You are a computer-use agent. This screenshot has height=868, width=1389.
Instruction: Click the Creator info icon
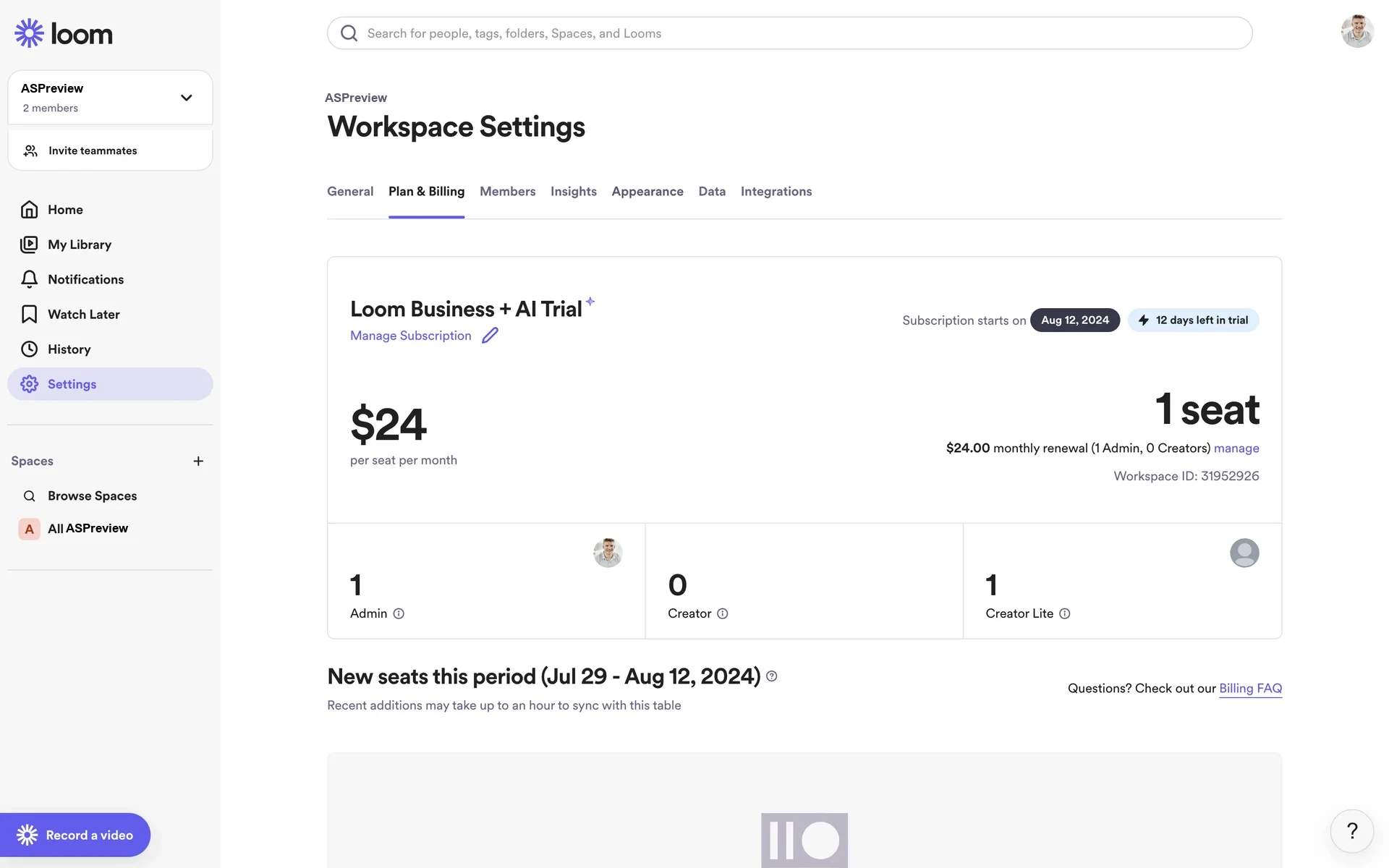[x=722, y=613]
